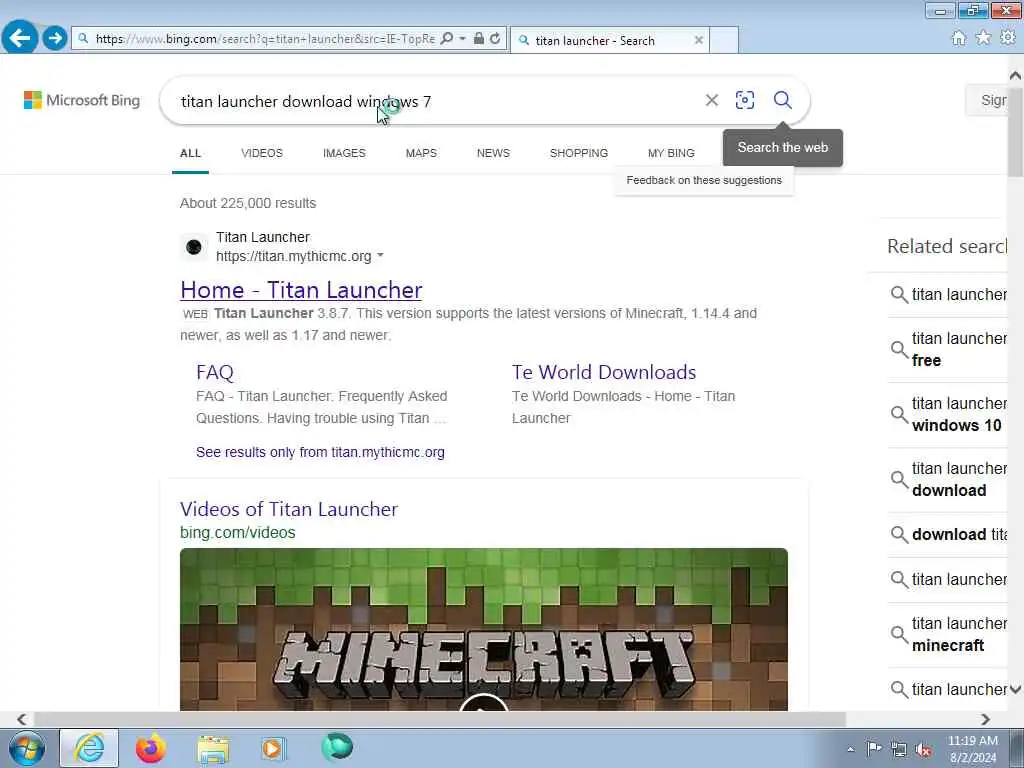Switch to the VIDEOS tab
The width and height of the screenshot is (1024, 768).
tap(262, 153)
